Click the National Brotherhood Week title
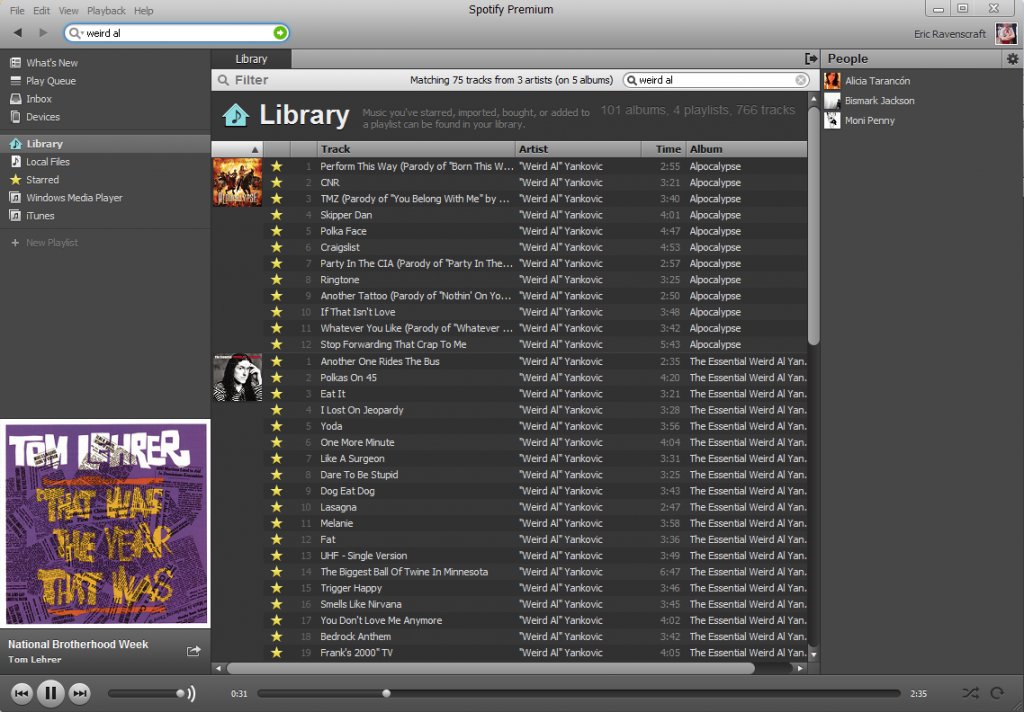 pos(78,644)
